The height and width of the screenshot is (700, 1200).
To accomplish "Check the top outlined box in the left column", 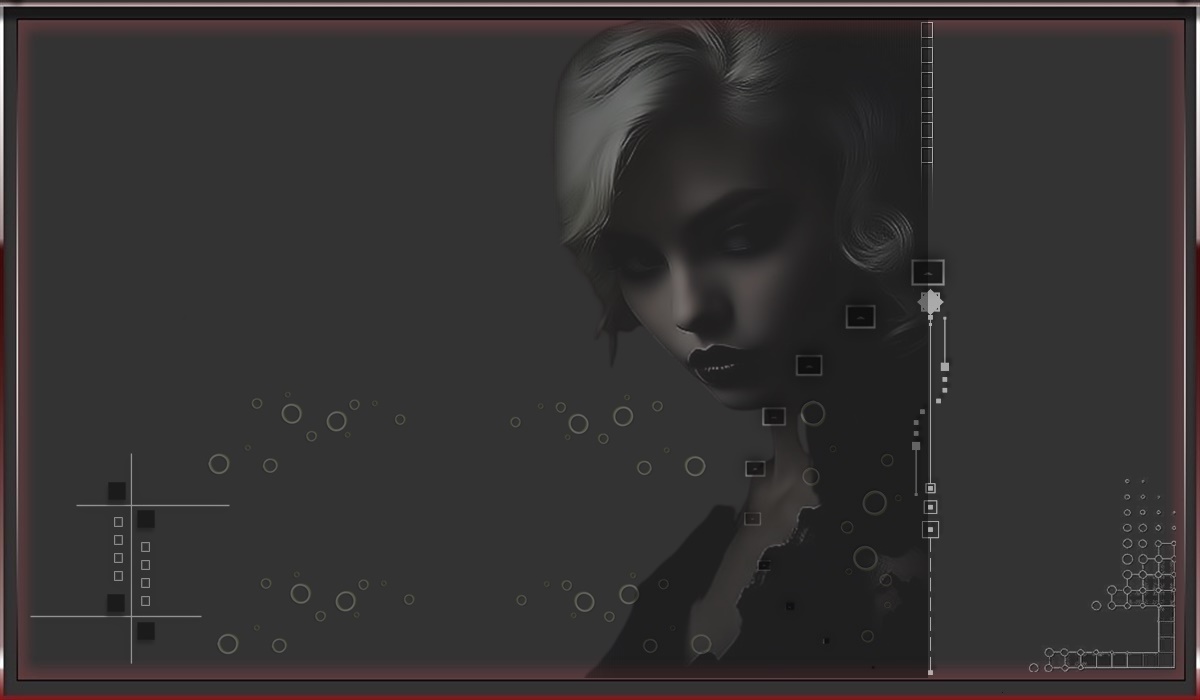I will [x=118, y=522].
